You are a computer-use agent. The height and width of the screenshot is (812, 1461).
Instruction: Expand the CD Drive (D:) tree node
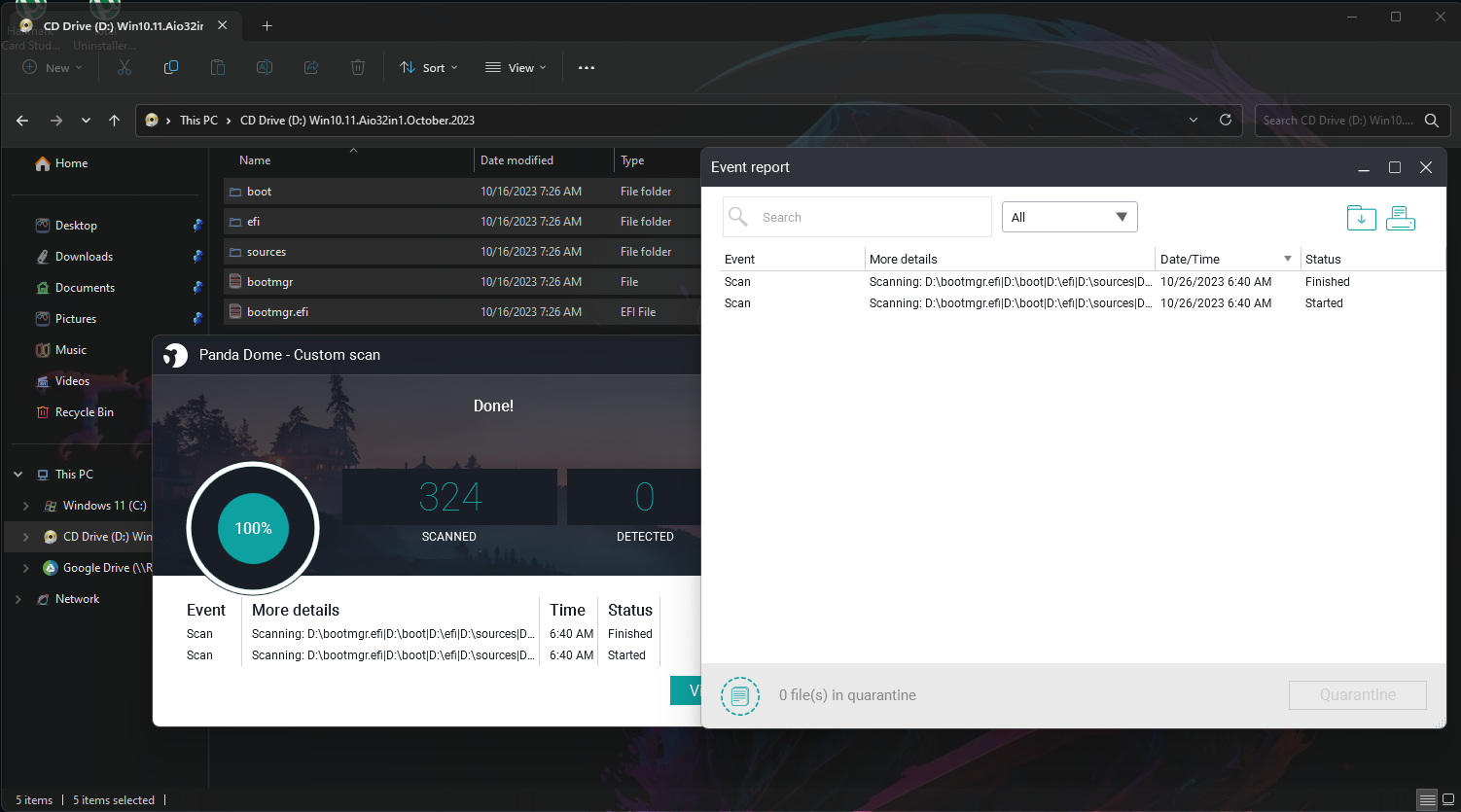[x=26, y=537]
